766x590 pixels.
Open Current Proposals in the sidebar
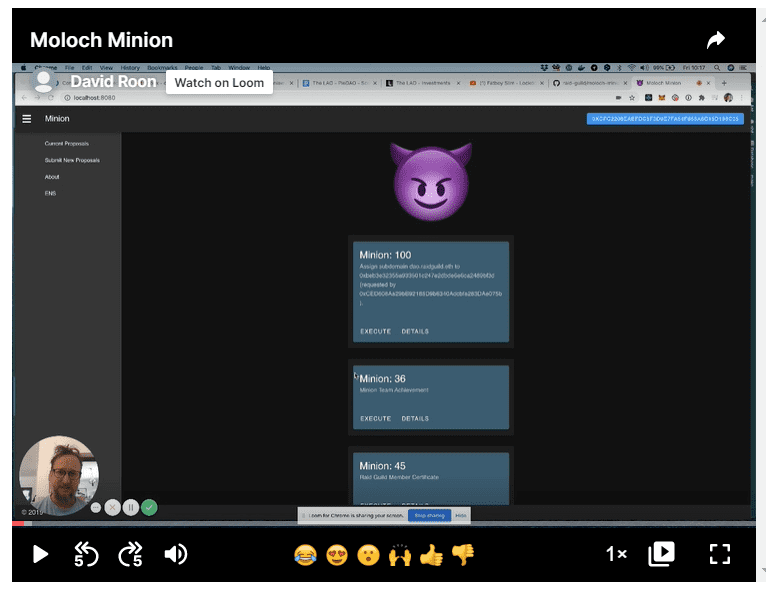coord(66,144)
